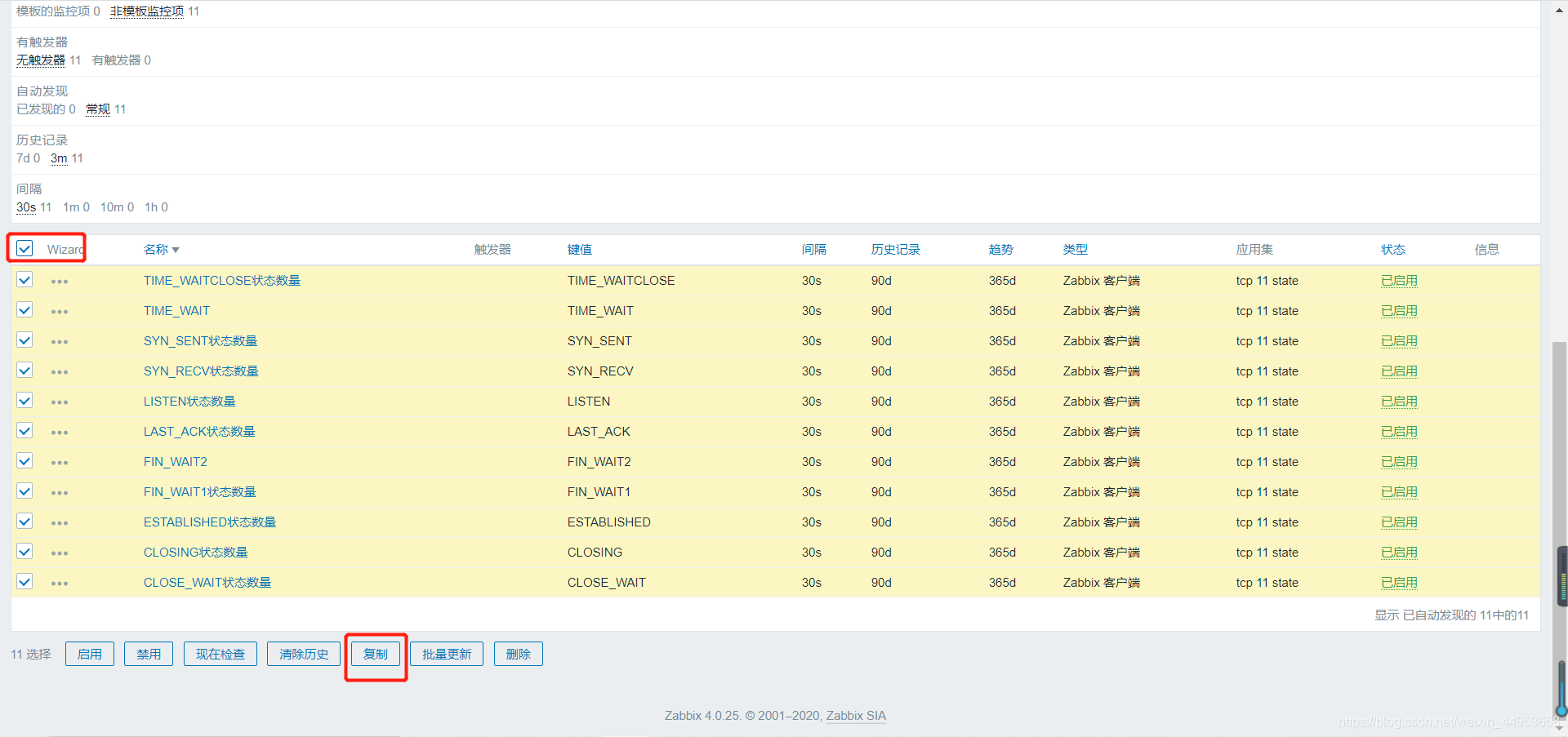Open the FIN_WAIT1状态数量 item

pos(200,492)
